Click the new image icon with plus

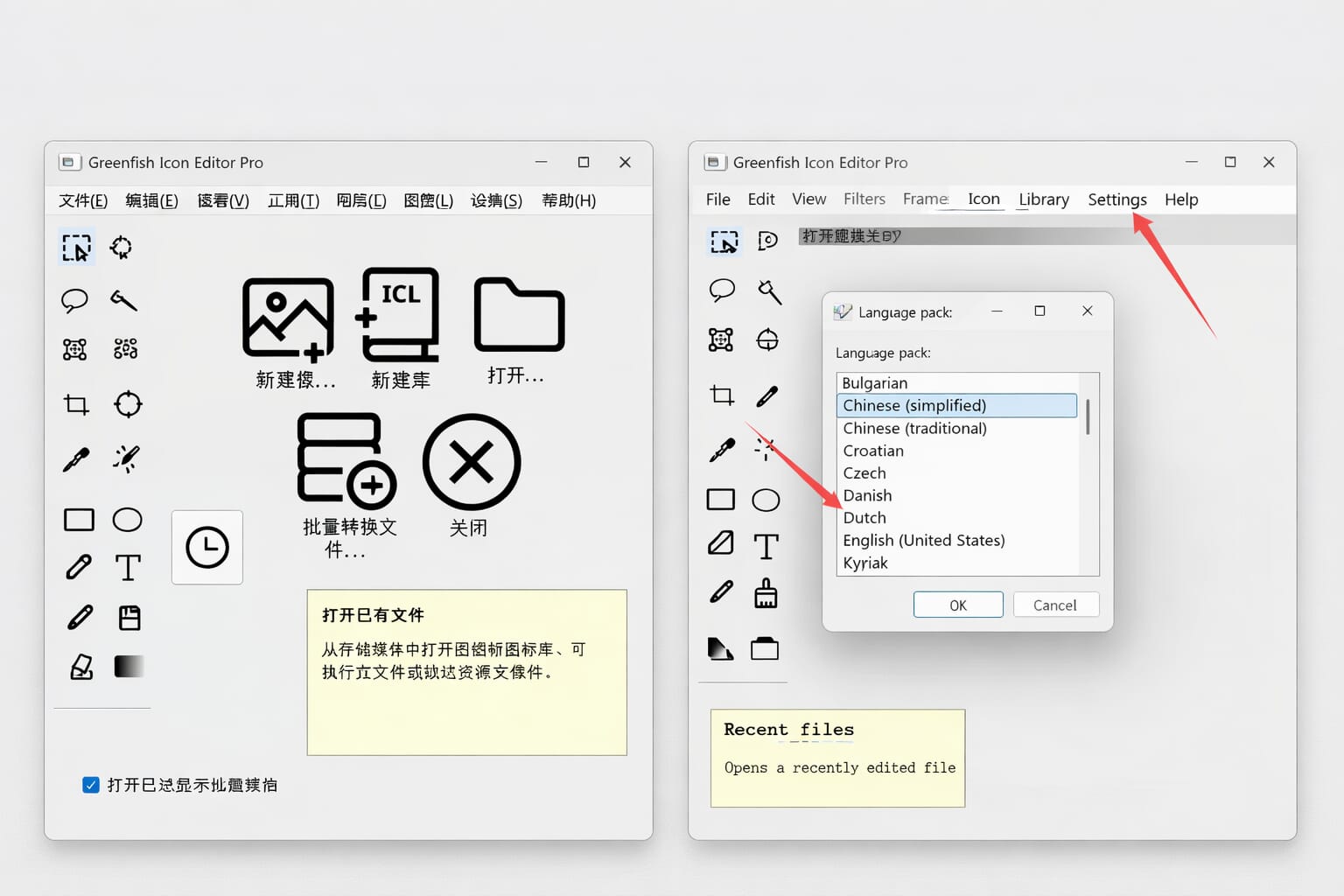point(288,318)
